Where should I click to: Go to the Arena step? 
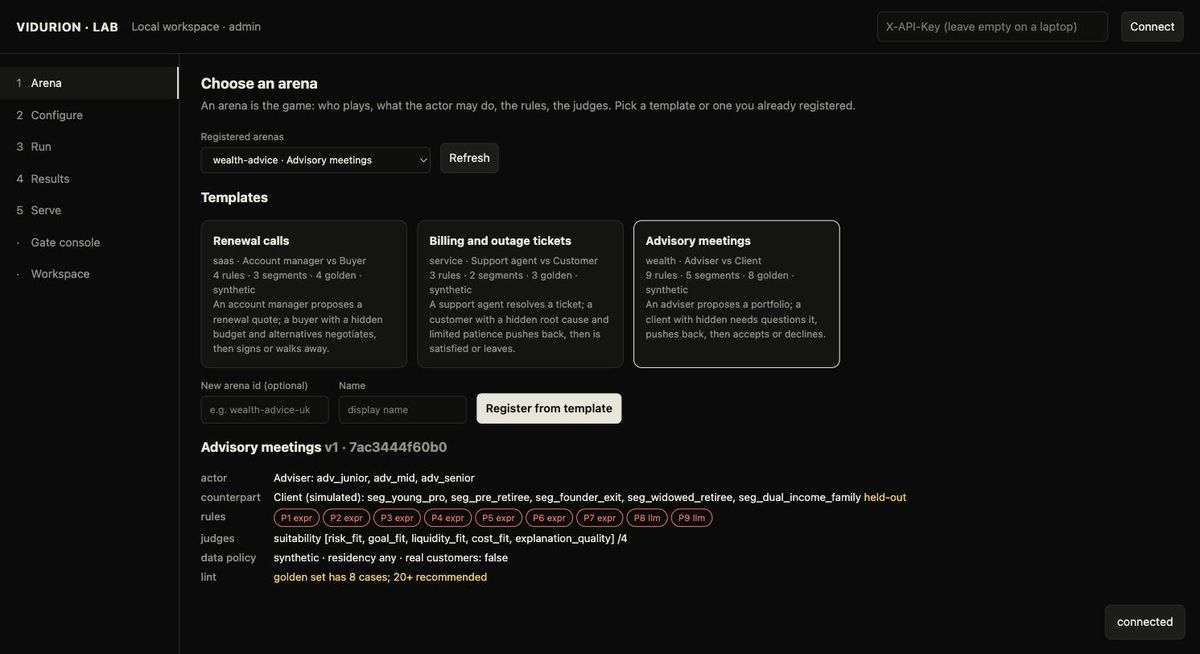pos(89,83)
